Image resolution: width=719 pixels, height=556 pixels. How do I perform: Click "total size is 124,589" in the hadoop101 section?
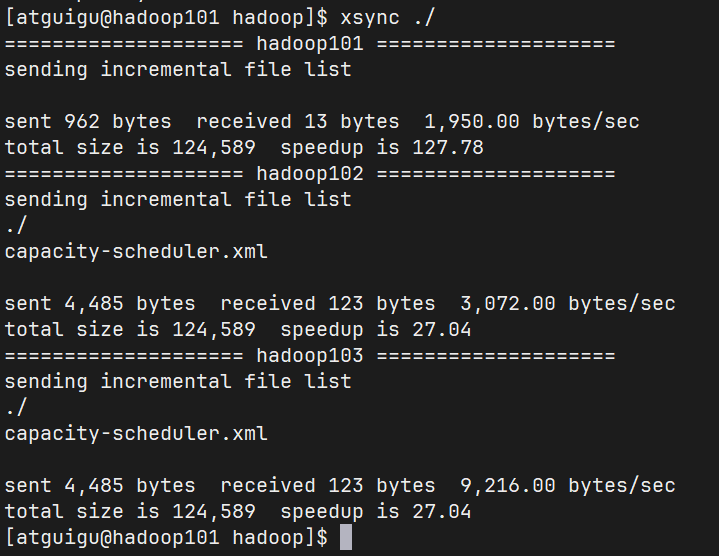click(135, 147)
